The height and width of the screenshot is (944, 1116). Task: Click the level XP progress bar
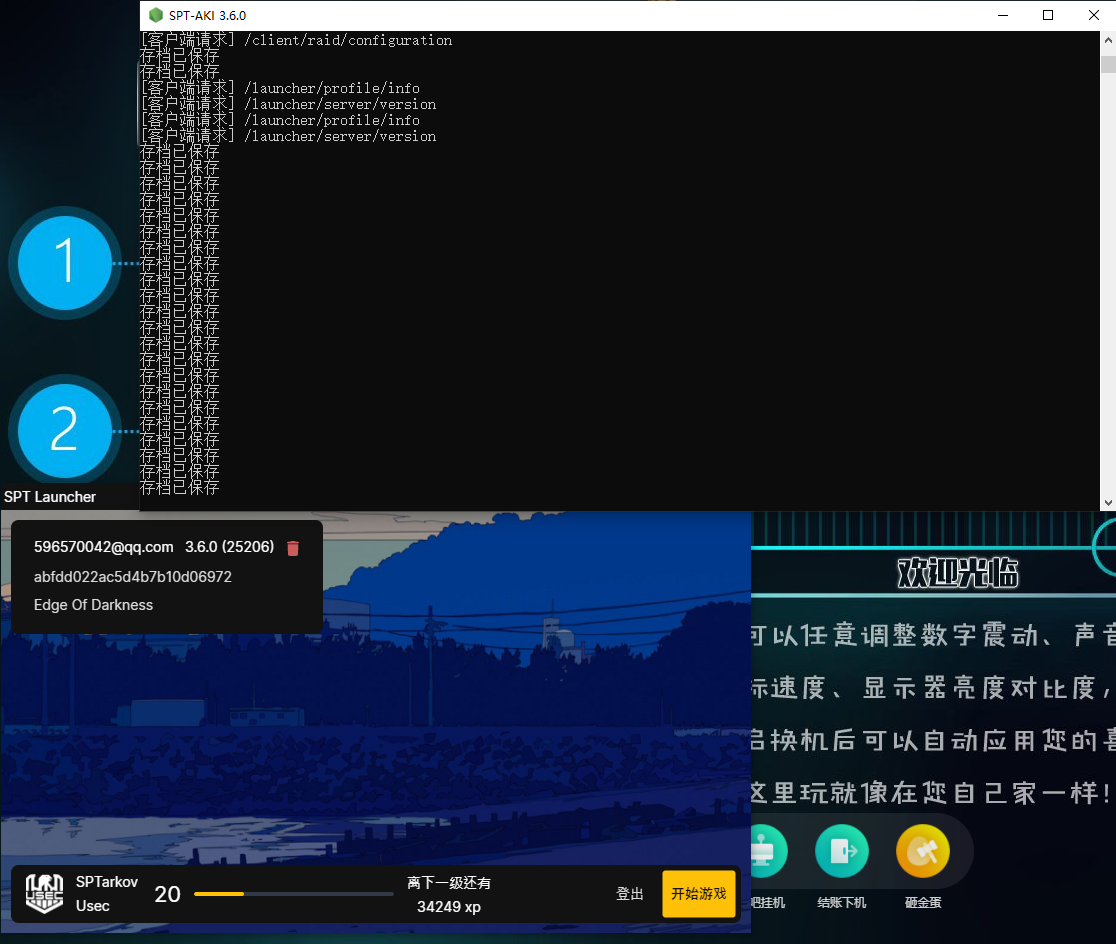pyautogui.click(x=293, y=894)
